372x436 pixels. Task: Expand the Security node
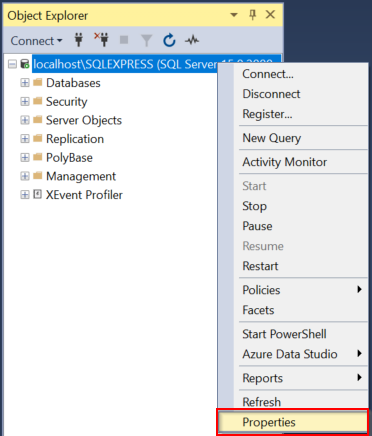[x=25, y=101]
